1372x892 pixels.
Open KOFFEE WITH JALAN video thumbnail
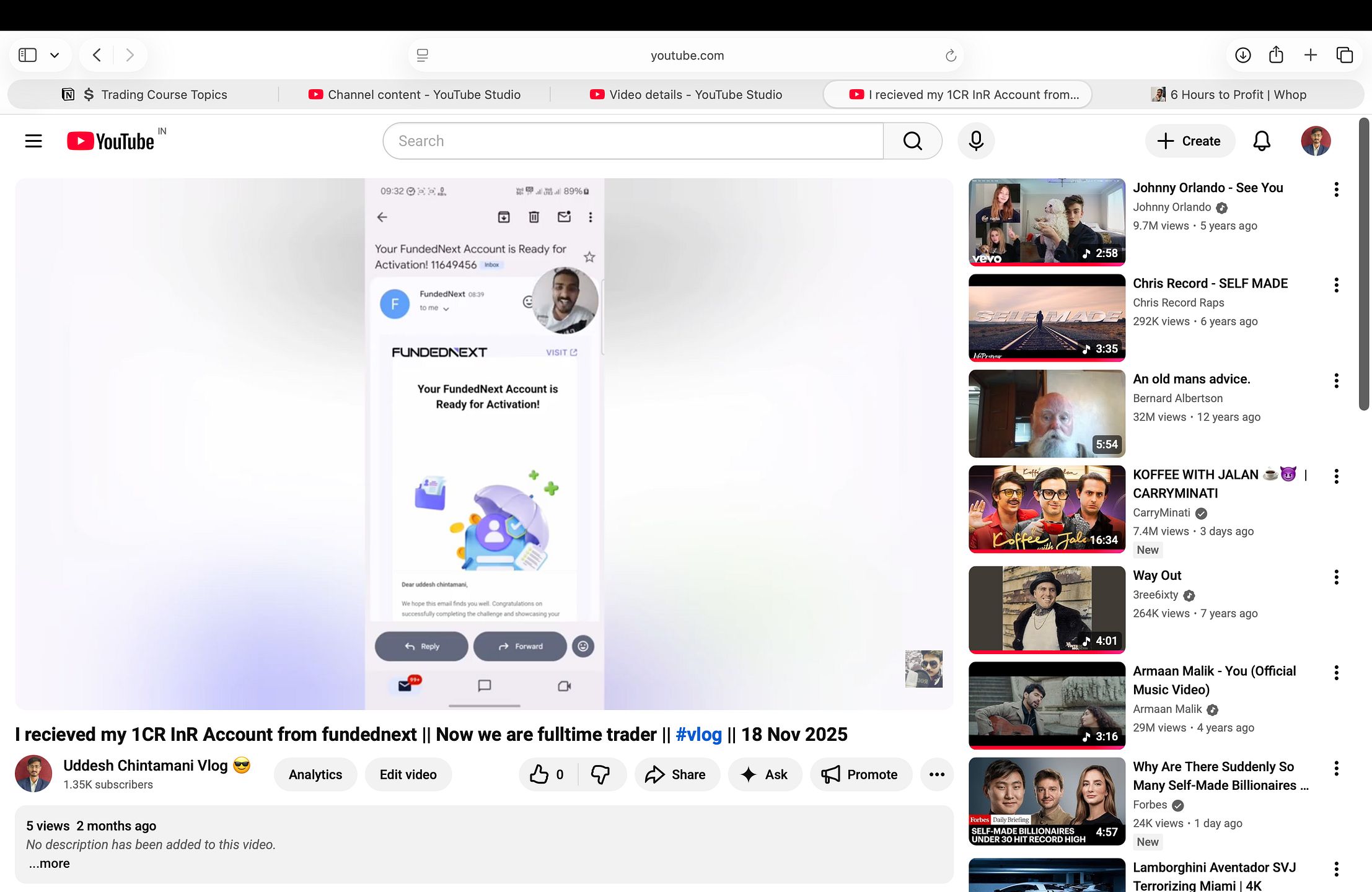tap(1047, 509)
